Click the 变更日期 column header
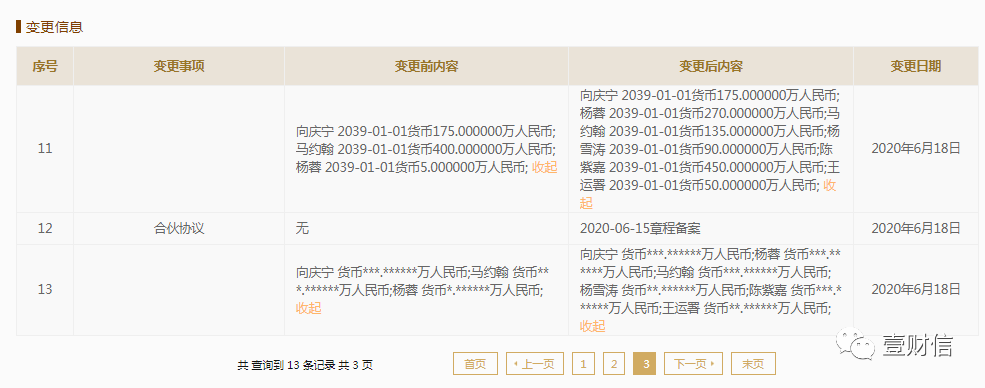 click(916, 66)
